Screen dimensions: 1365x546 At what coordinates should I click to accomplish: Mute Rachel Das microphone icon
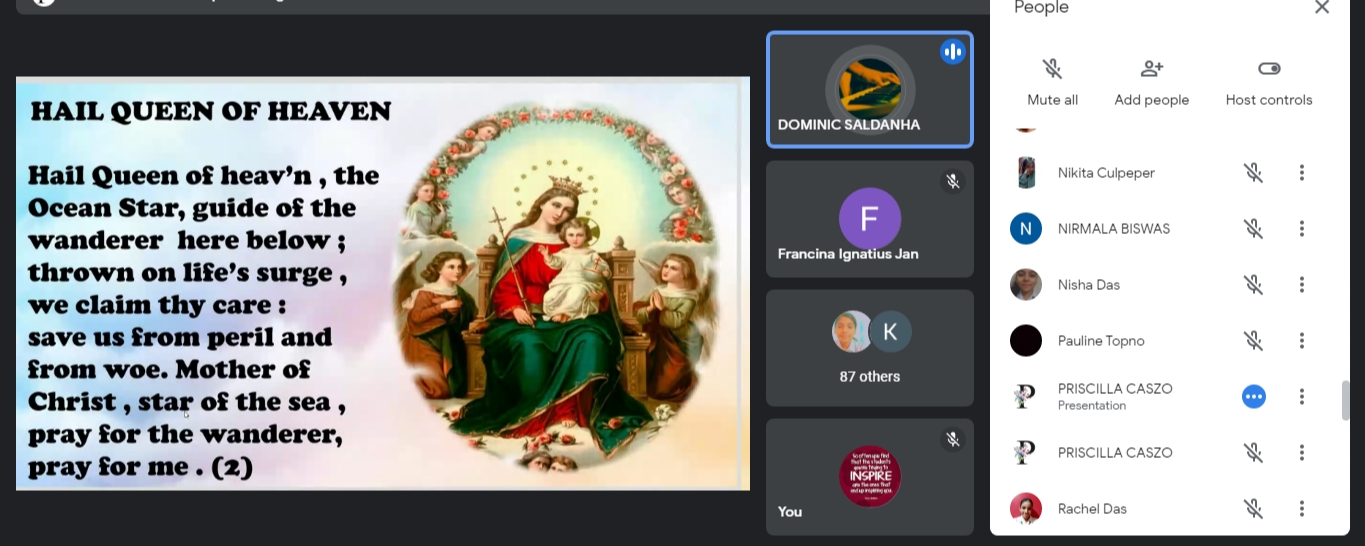pyautogui.click(x=1253, y=509)
